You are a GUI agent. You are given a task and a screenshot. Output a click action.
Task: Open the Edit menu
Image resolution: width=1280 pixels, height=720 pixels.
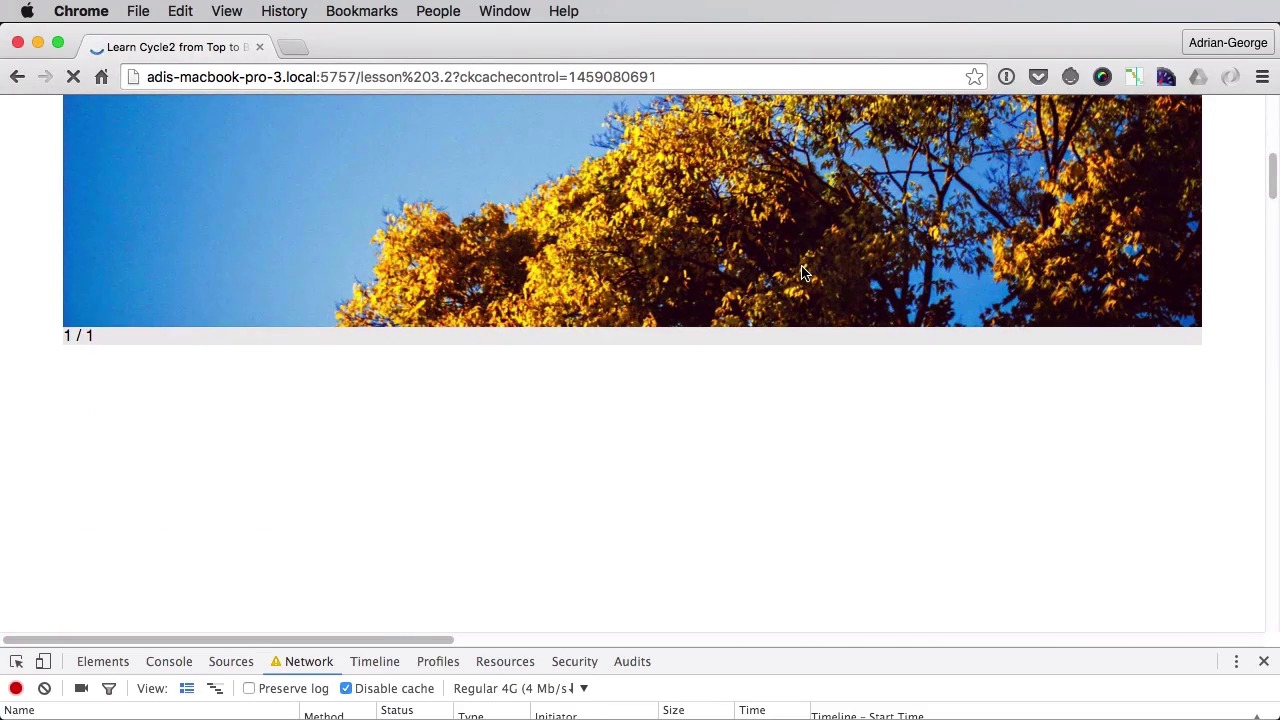click(x=180, y=11)
